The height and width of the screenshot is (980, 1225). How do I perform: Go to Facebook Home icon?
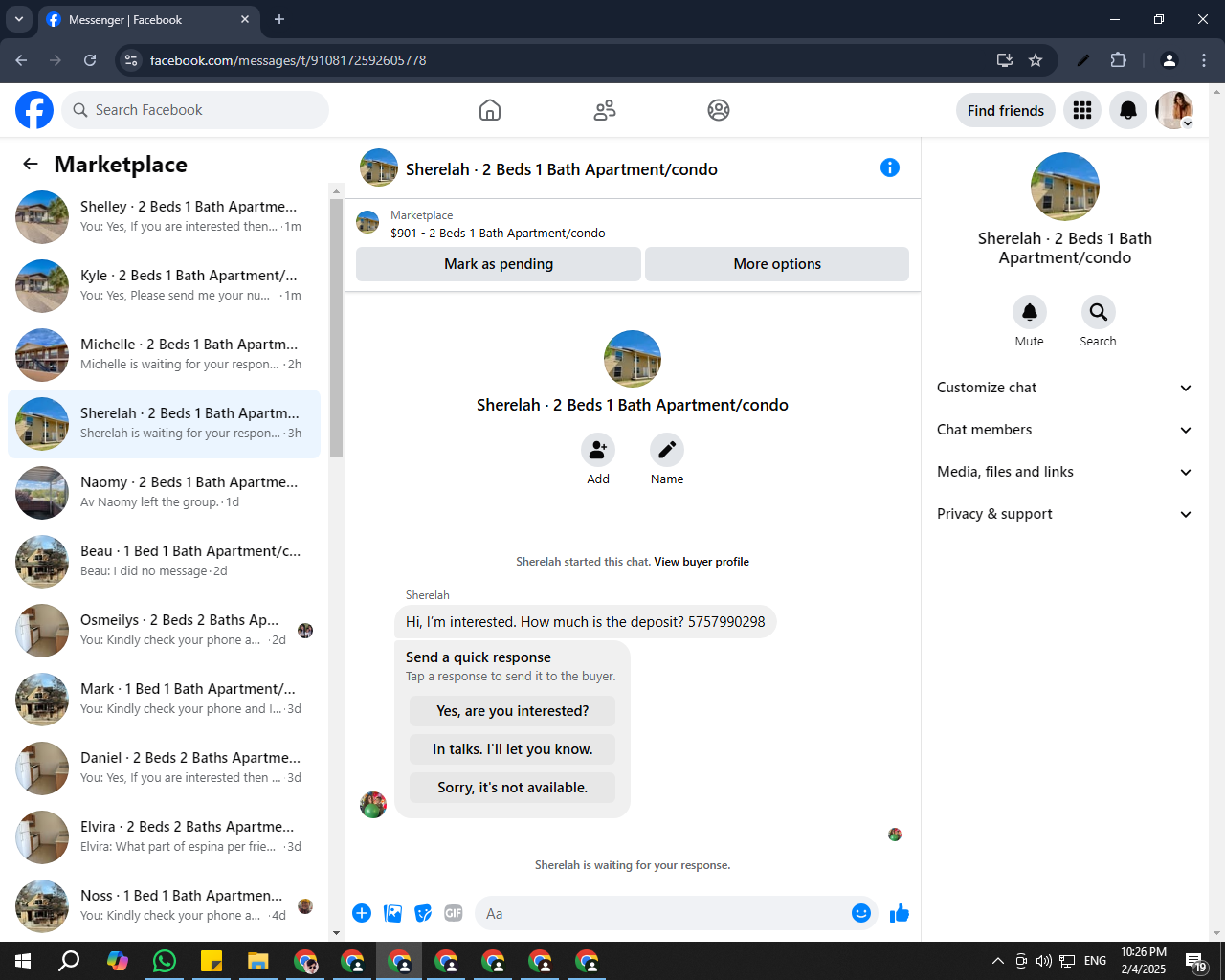(x=490, y=110)
